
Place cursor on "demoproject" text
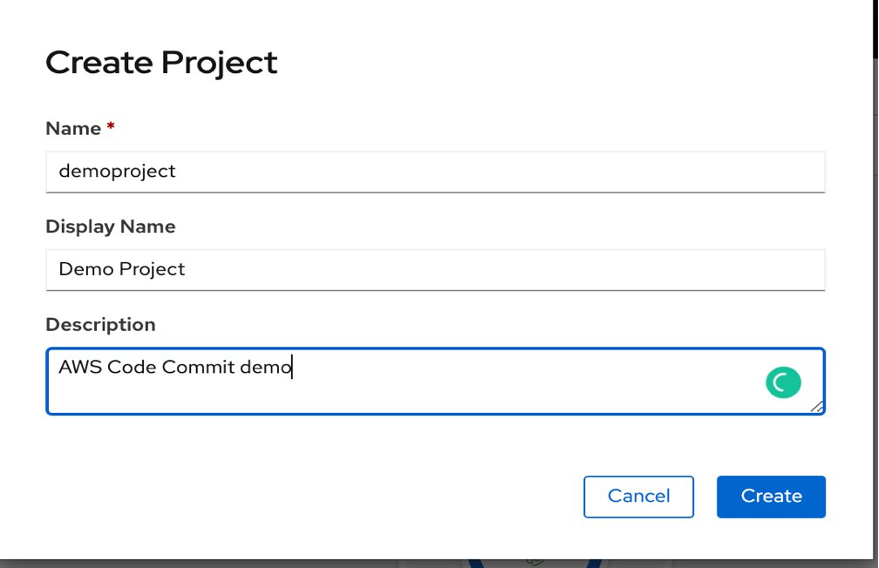point(117,171)
